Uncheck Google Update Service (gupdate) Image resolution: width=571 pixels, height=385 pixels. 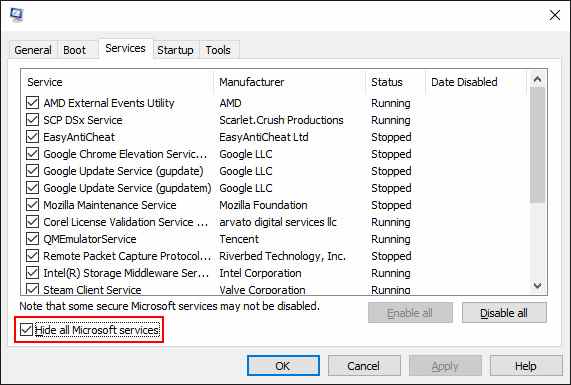pos(32,171)
